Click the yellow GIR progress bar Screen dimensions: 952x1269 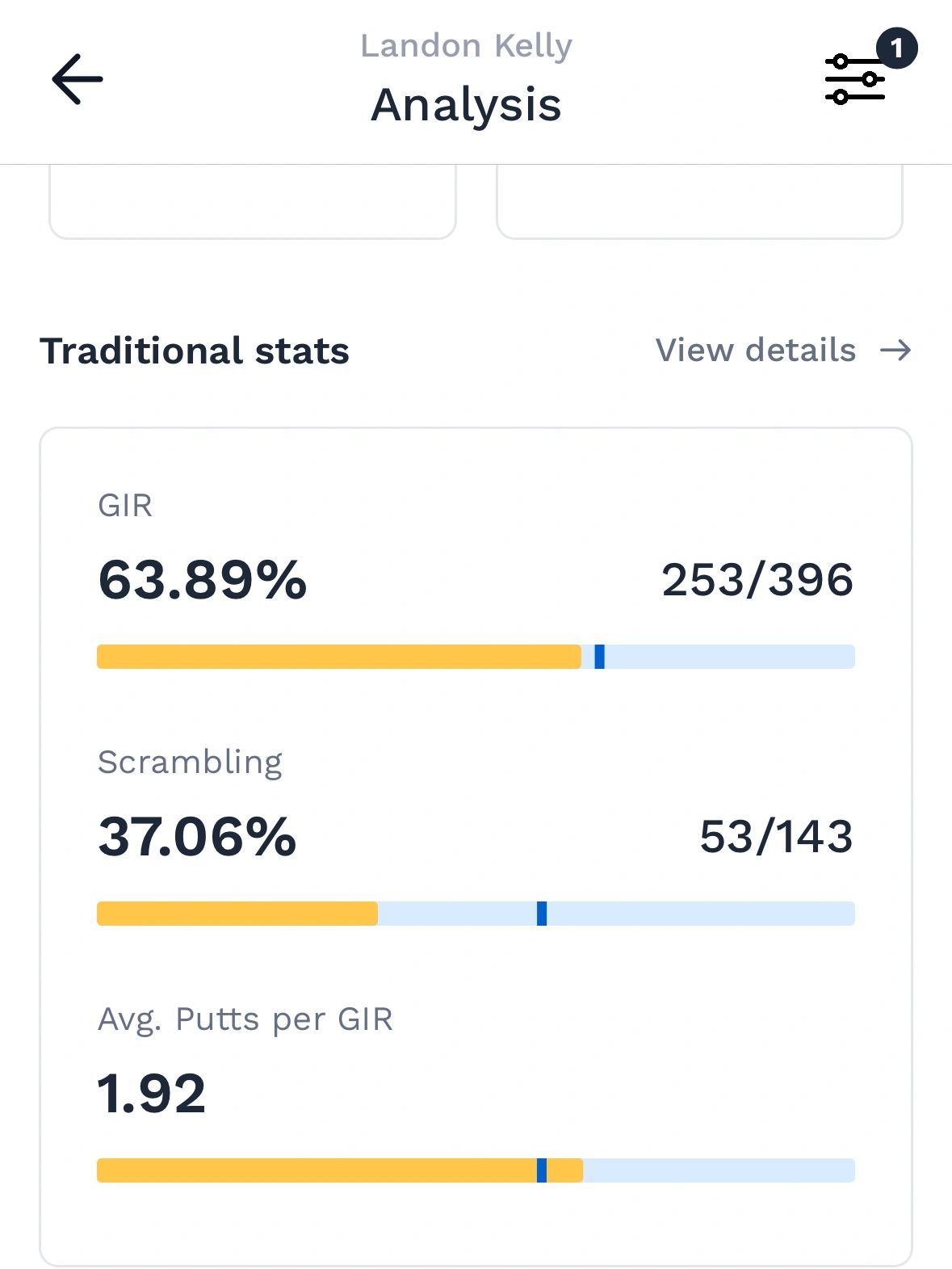pos(339,657)
